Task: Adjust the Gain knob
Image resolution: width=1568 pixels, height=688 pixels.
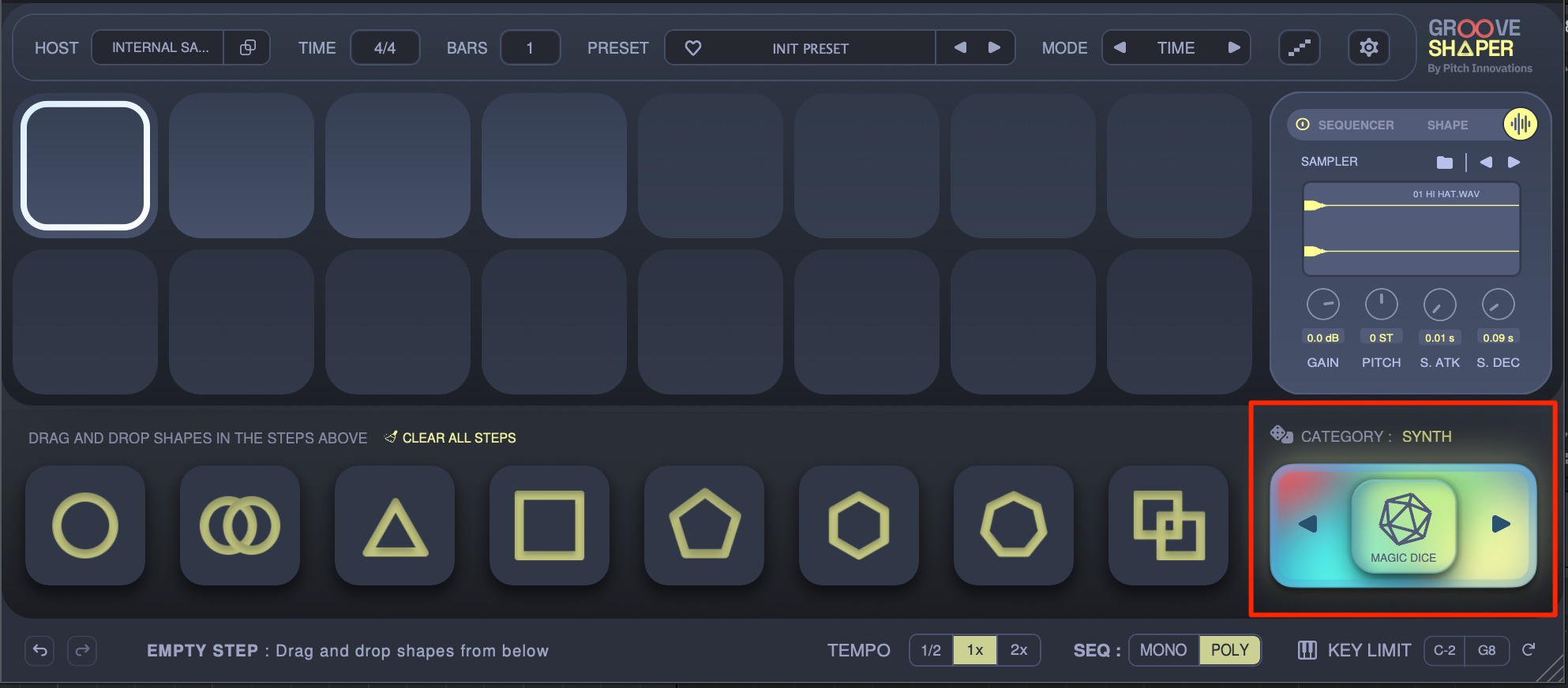Action: pos(1322,305)
